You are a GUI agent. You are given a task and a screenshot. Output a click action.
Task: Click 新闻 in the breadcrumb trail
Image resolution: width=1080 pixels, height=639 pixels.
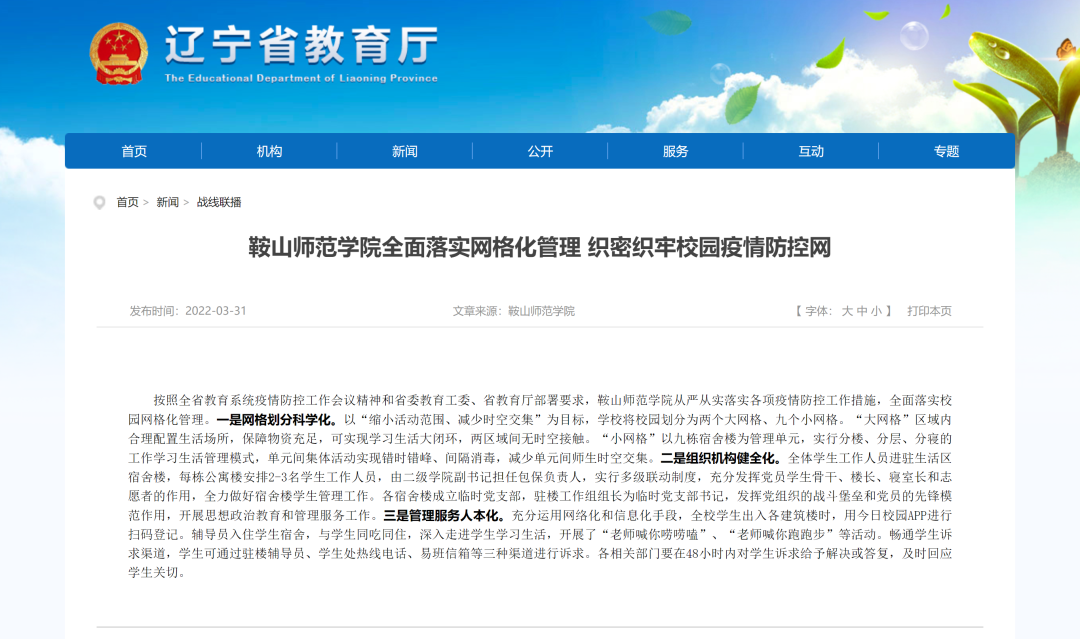(x=167, y=202)
